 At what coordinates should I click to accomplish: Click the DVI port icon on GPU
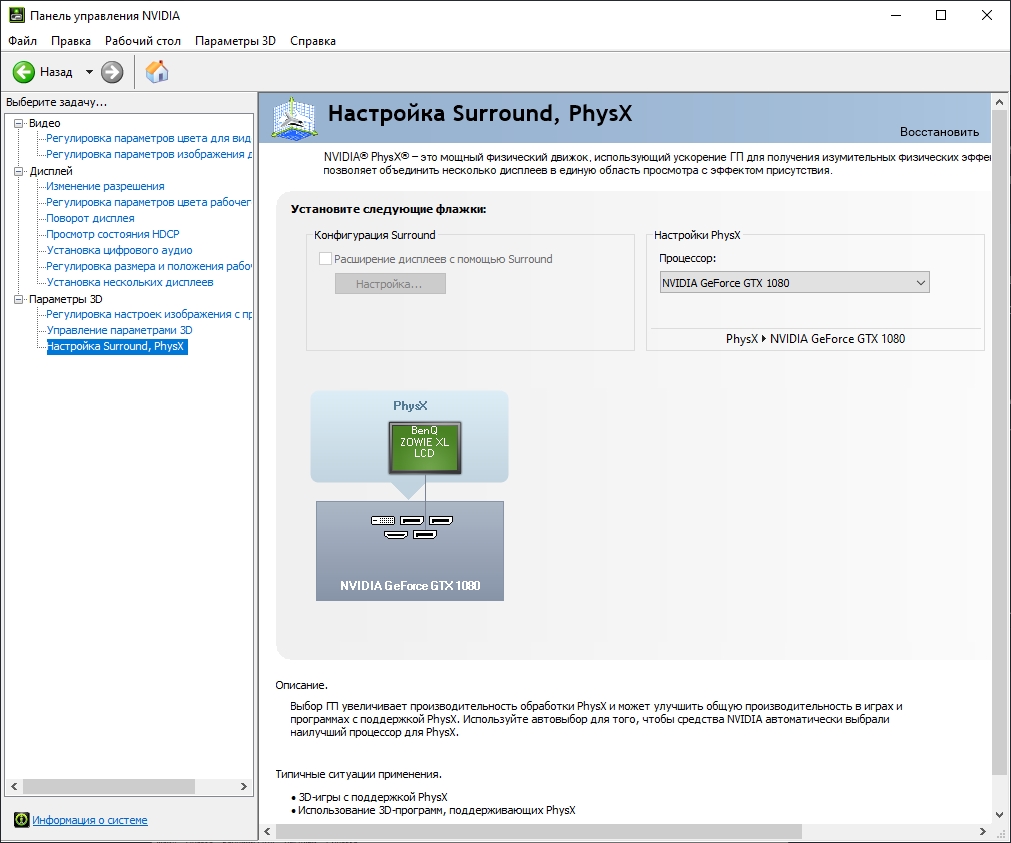point(383,521)
